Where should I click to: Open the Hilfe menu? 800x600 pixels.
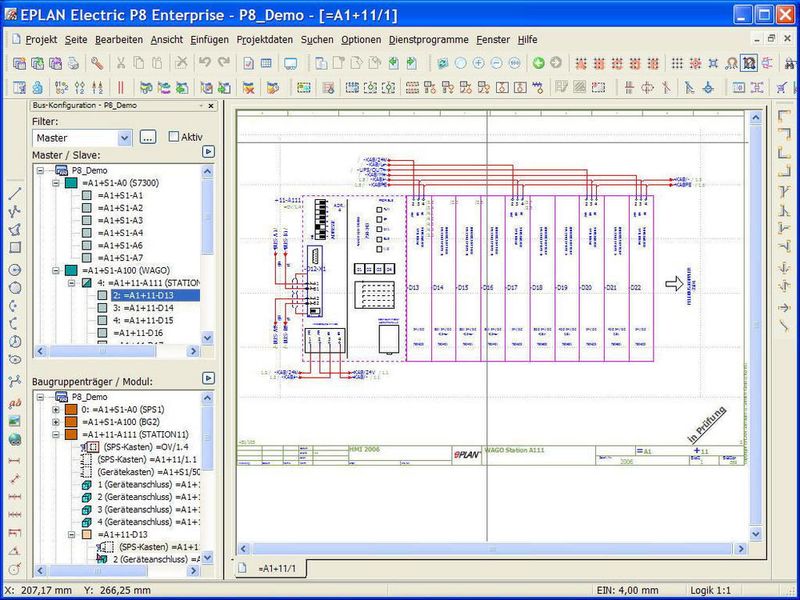coord(528,40)
